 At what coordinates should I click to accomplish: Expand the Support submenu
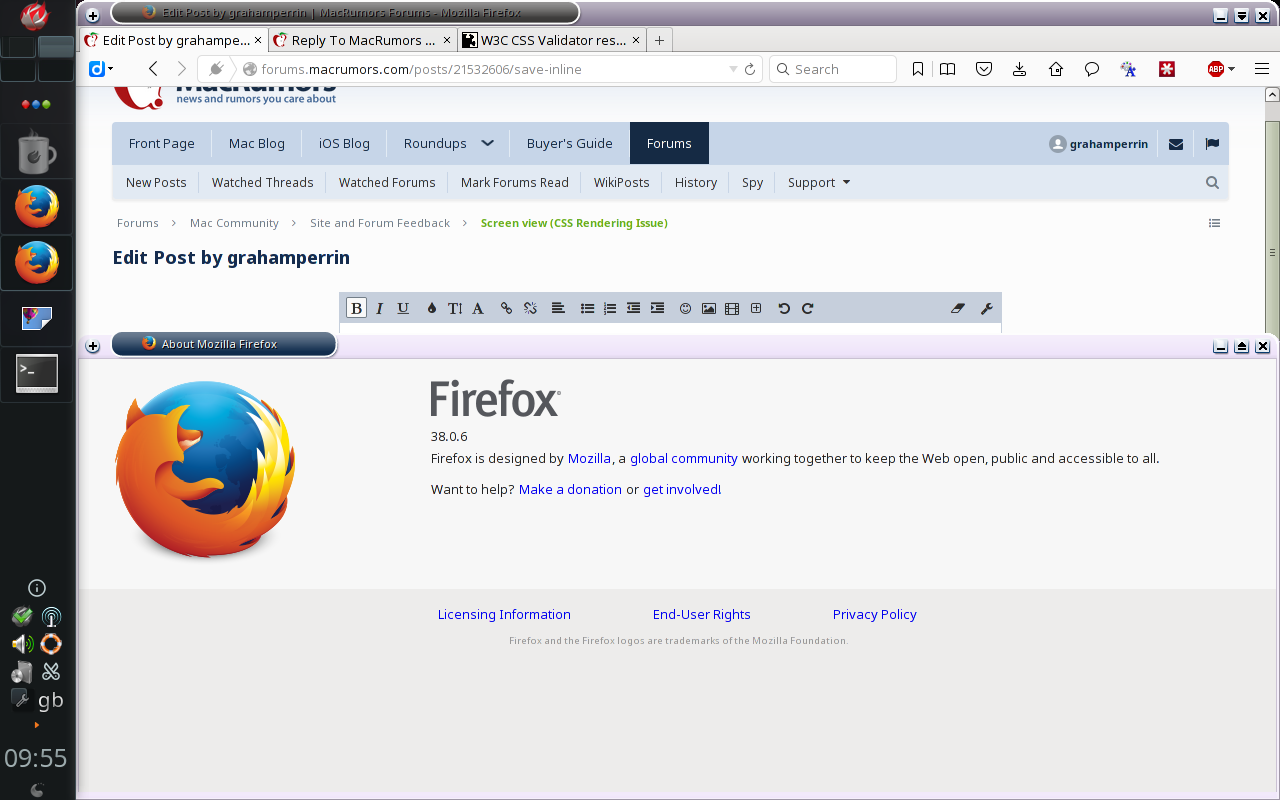tap(819, 182)
